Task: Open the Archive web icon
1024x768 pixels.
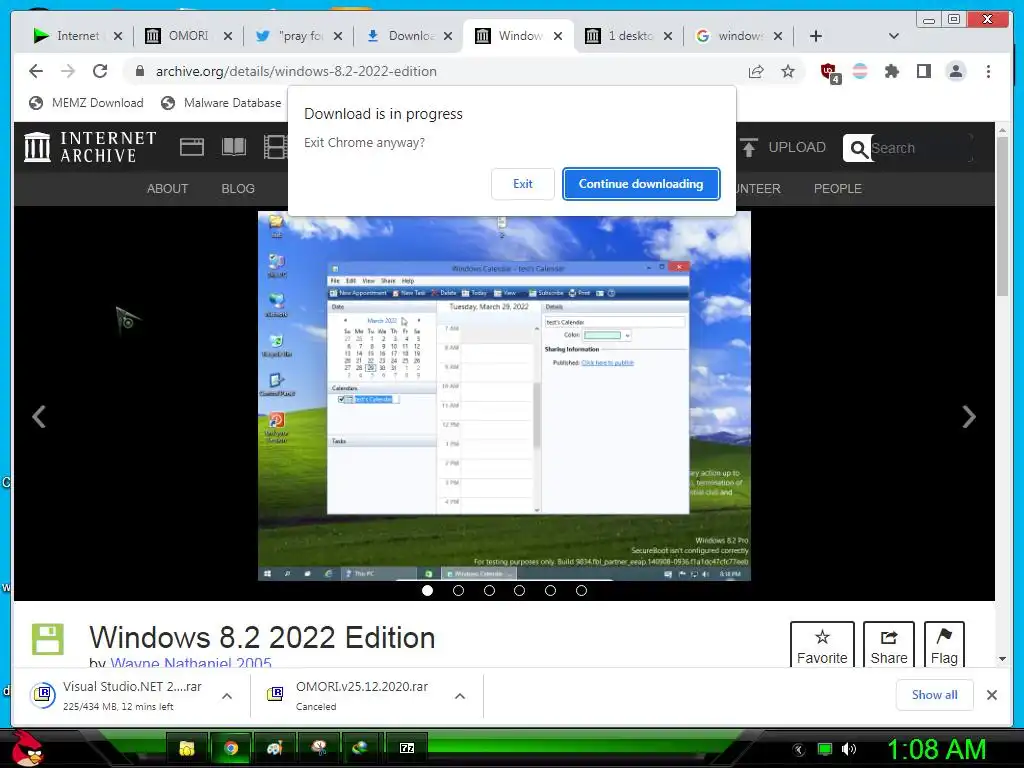Action: tap(191, 147)
